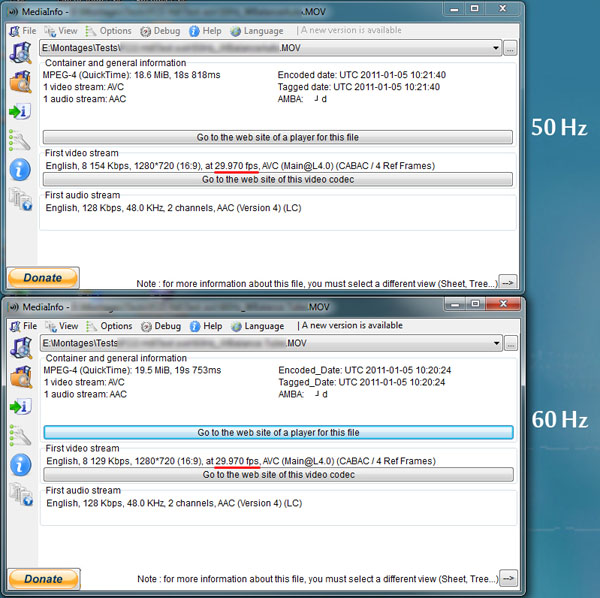Image resolution: width=600 pixels, height=598 pixels.
Task: Click audio stream line in bottom window
Action: point(174,503)
